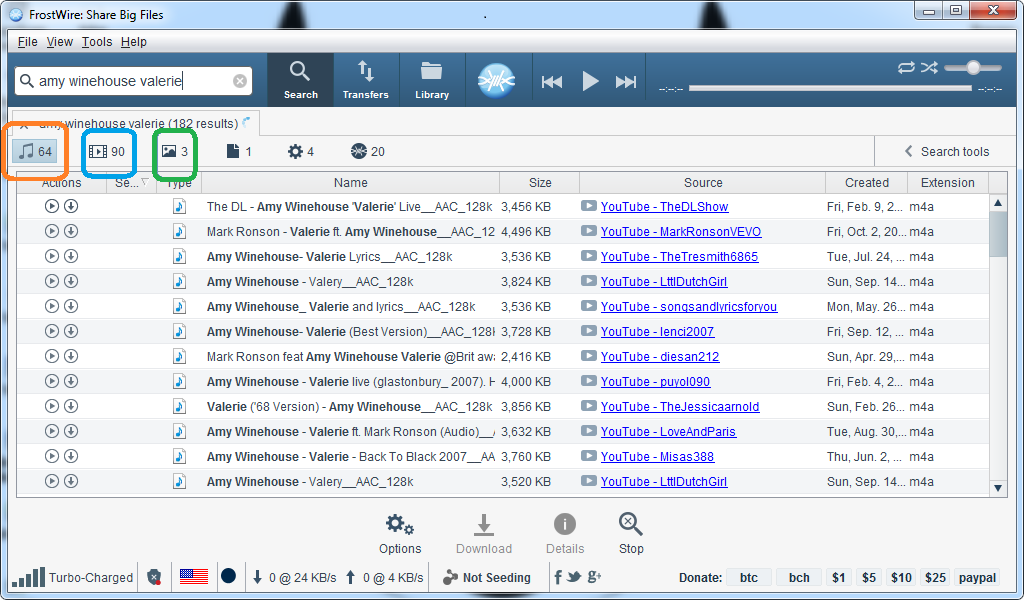Open the Search view in the toolbar
This screenshot has width=1024, height=600.
pos(300,80)
